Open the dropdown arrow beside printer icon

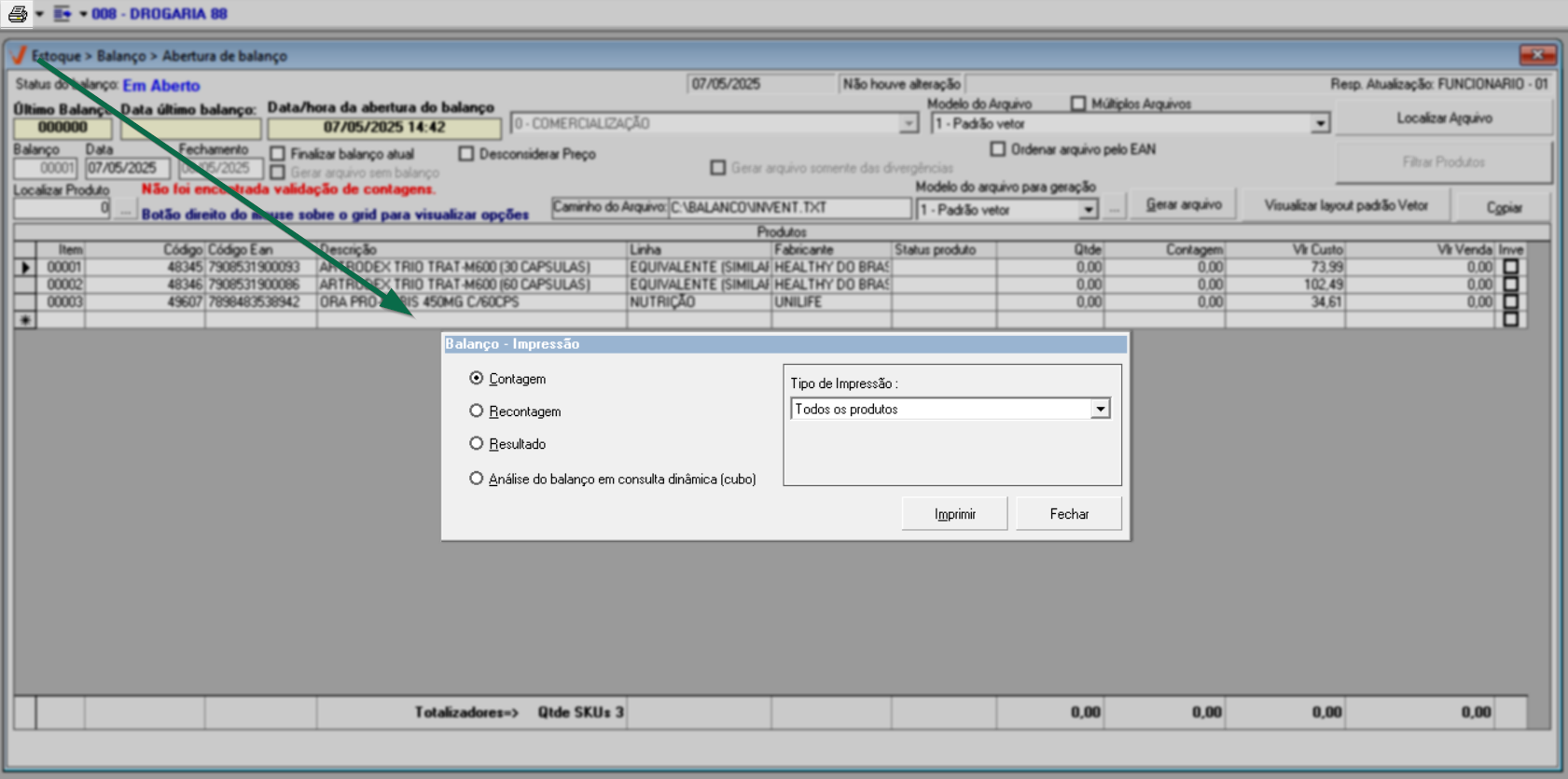39,14
